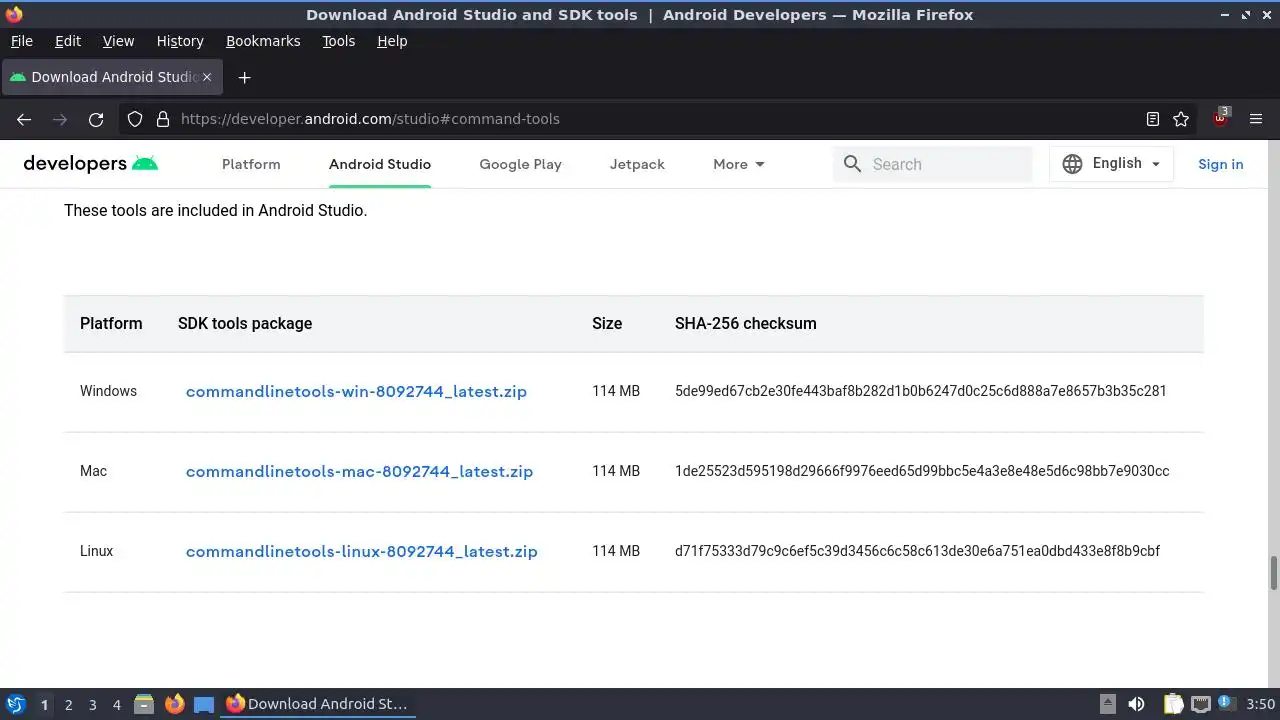This screenshot has height=720, width=1280.
Task: Click the tray expand arrow icon
Action: point(1107,704)
